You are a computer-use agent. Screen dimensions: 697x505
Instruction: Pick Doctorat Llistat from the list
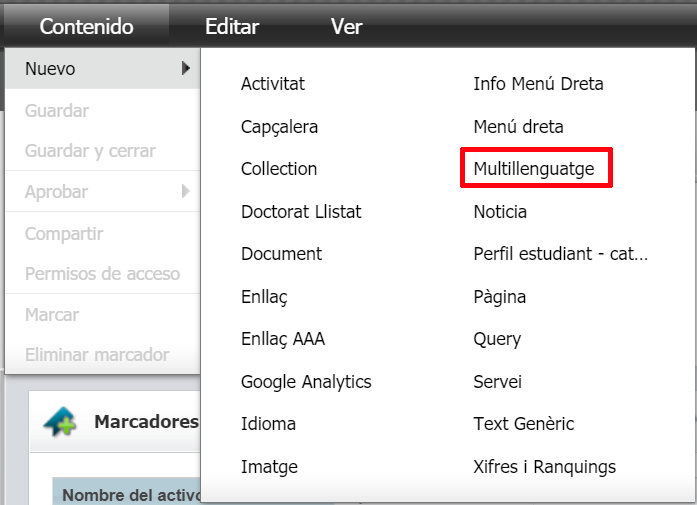click(301, 212)
